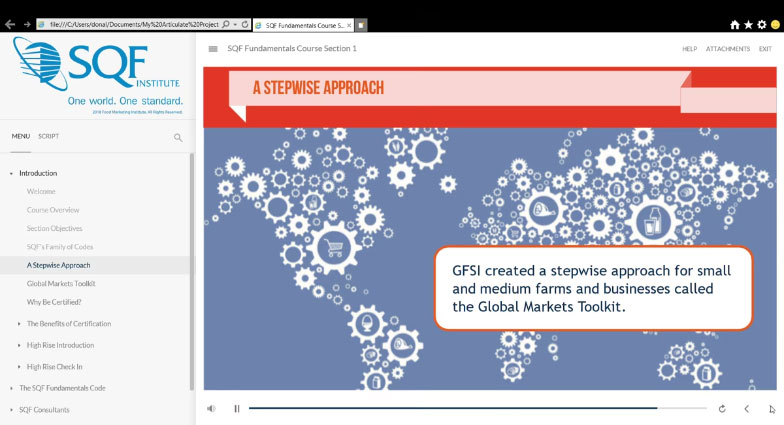Open the sidebar search magnifier
784x425 pixels.
[x=178, y=138]
